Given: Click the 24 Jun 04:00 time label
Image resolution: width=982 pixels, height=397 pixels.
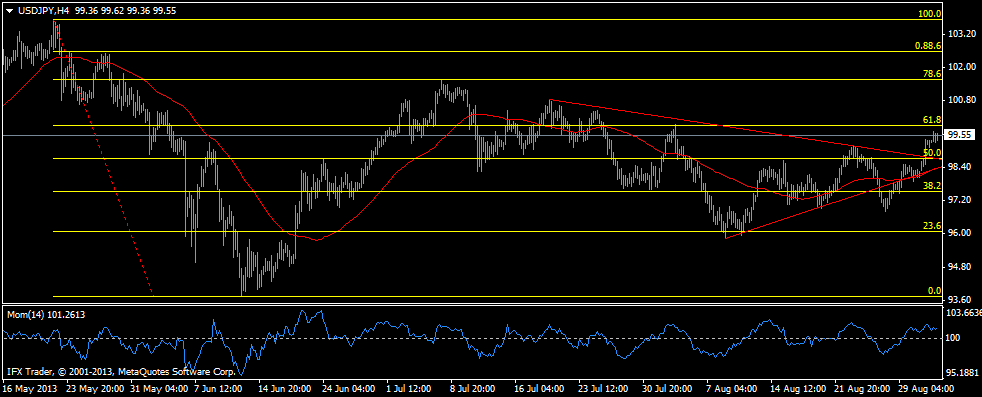Looking at the screenshot, I should point(349,388).
